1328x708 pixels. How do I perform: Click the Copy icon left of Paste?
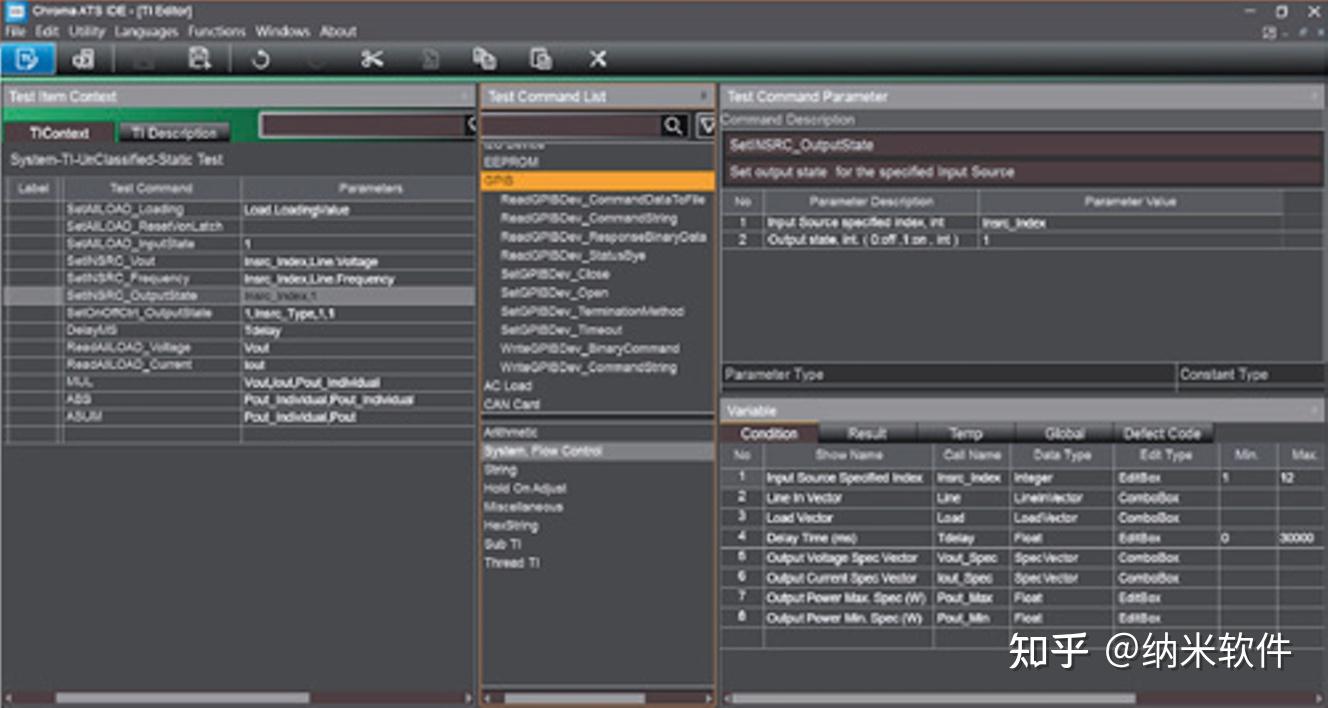(x=484, y=59)
